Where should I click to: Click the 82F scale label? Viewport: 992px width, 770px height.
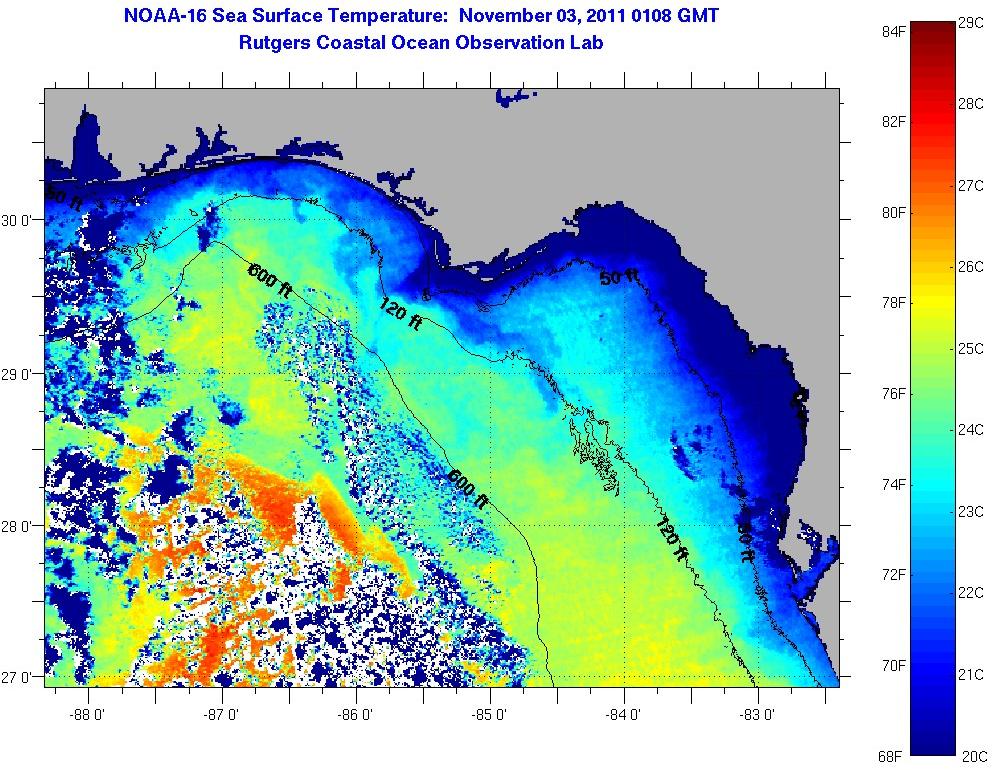pos(893,121)
